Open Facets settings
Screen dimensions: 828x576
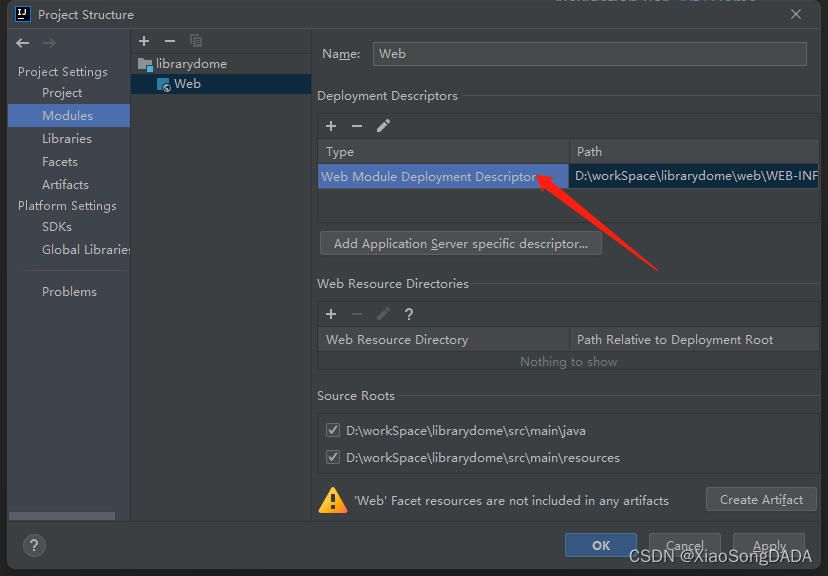coord(60,162)
